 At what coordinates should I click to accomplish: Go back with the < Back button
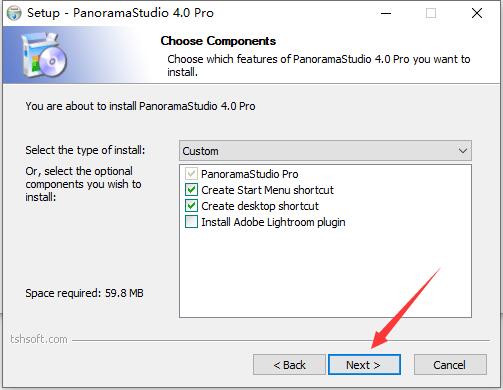[289, 365]
